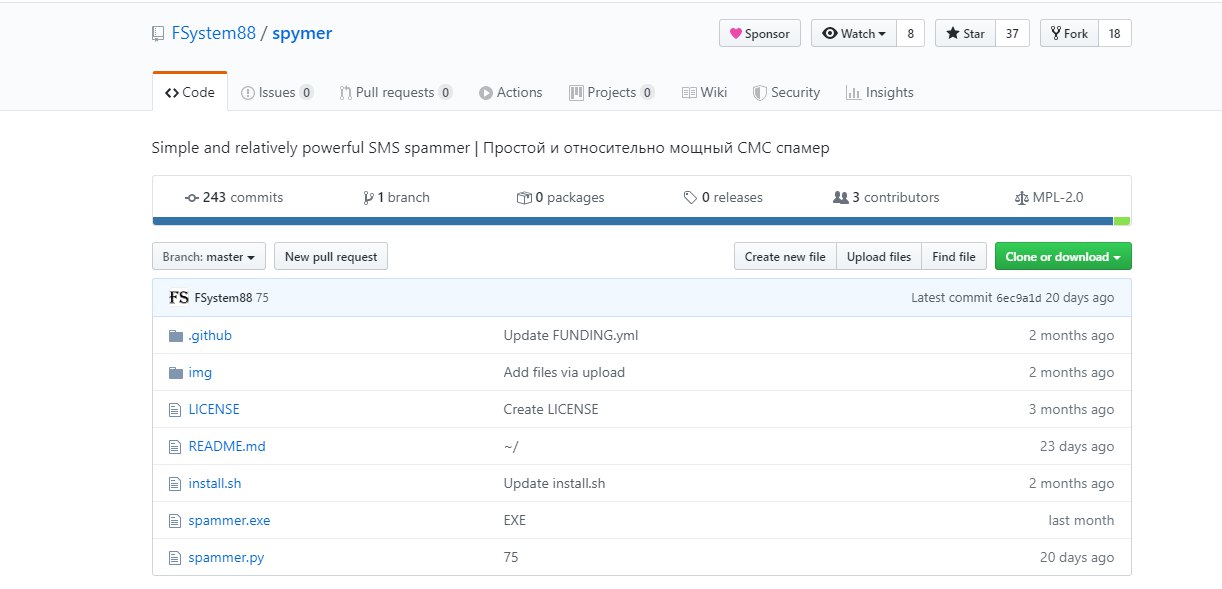View the 8 watchers count
Screen dimensions: 1222x589
point(910,33)
